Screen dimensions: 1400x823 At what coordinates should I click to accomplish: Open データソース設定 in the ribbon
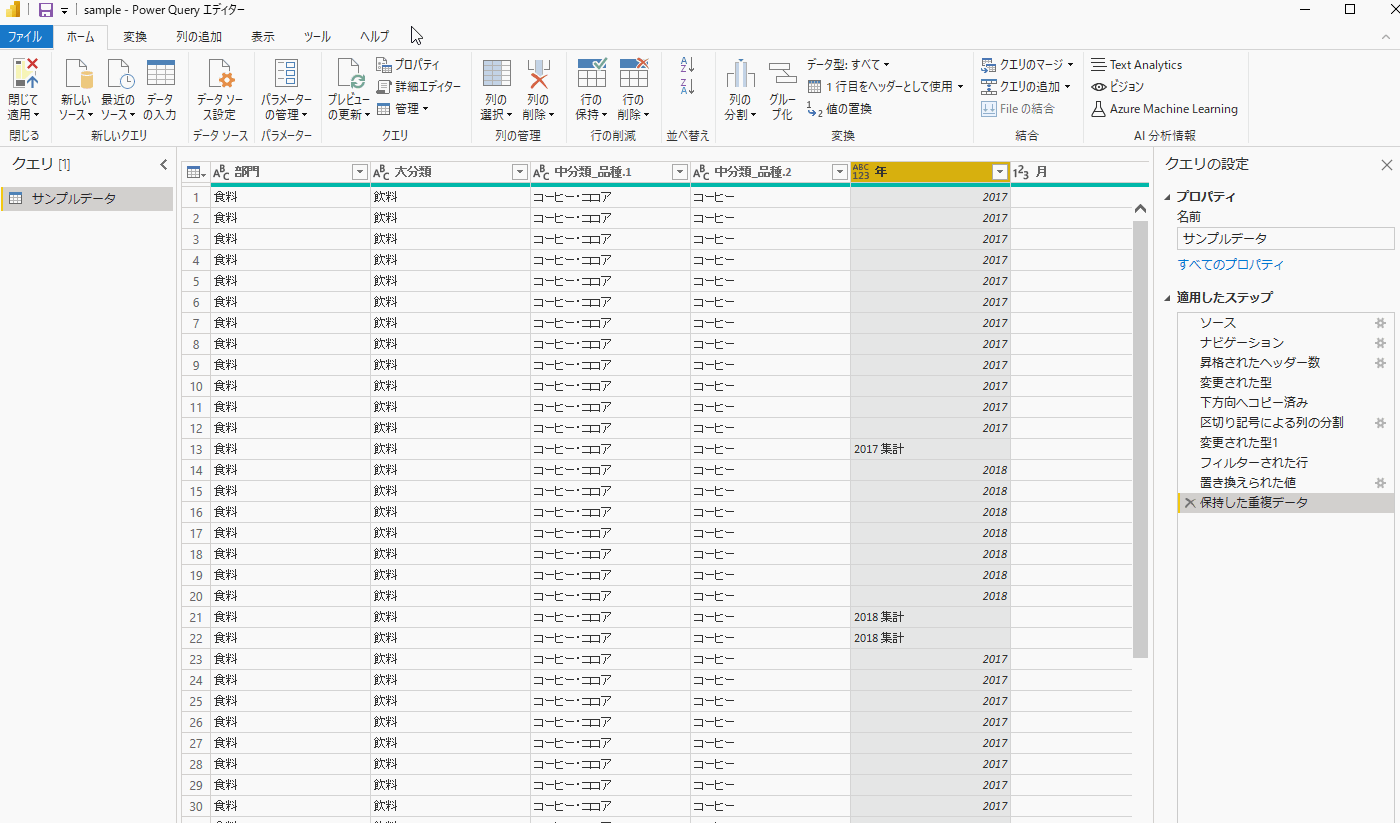point(219,76)
